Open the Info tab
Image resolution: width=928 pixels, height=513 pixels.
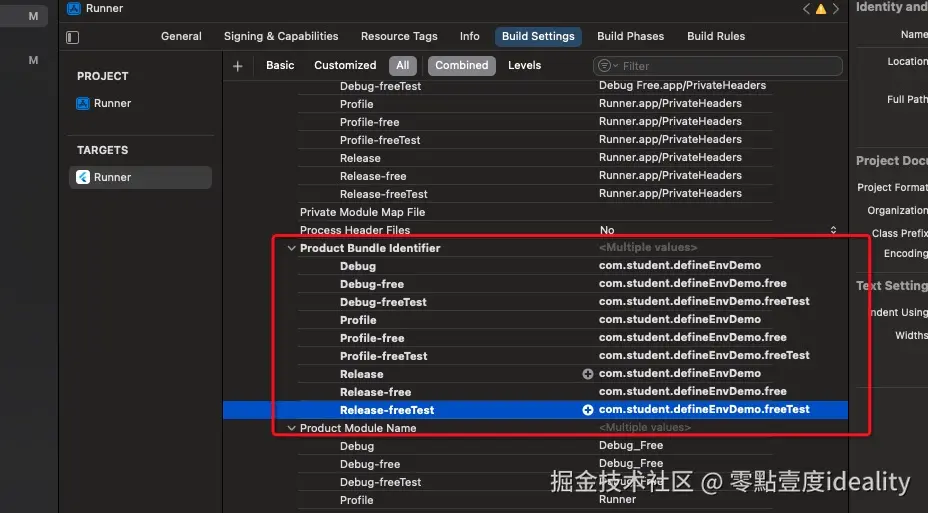[469, 36]
